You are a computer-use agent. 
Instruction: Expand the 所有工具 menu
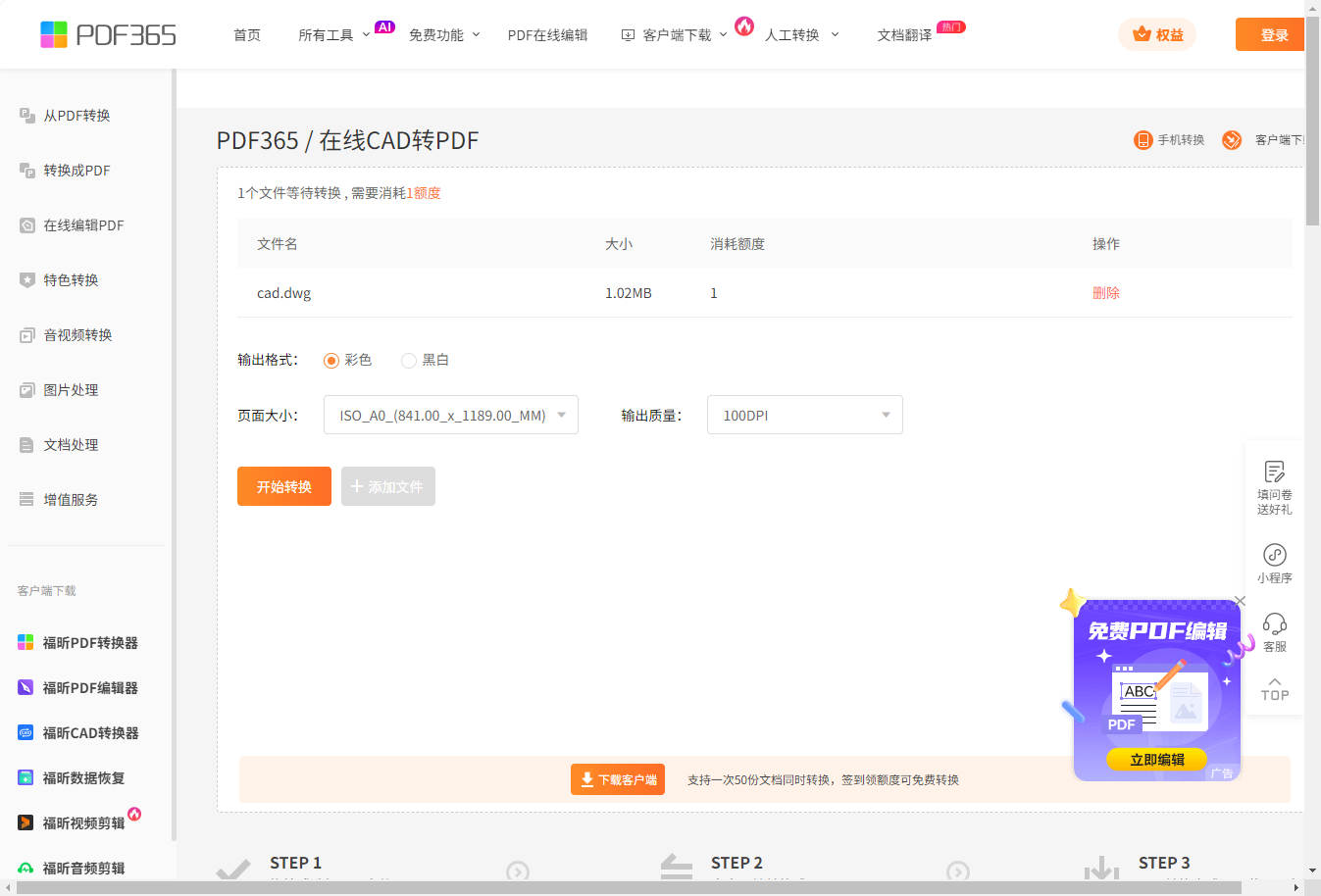[333, 35]
